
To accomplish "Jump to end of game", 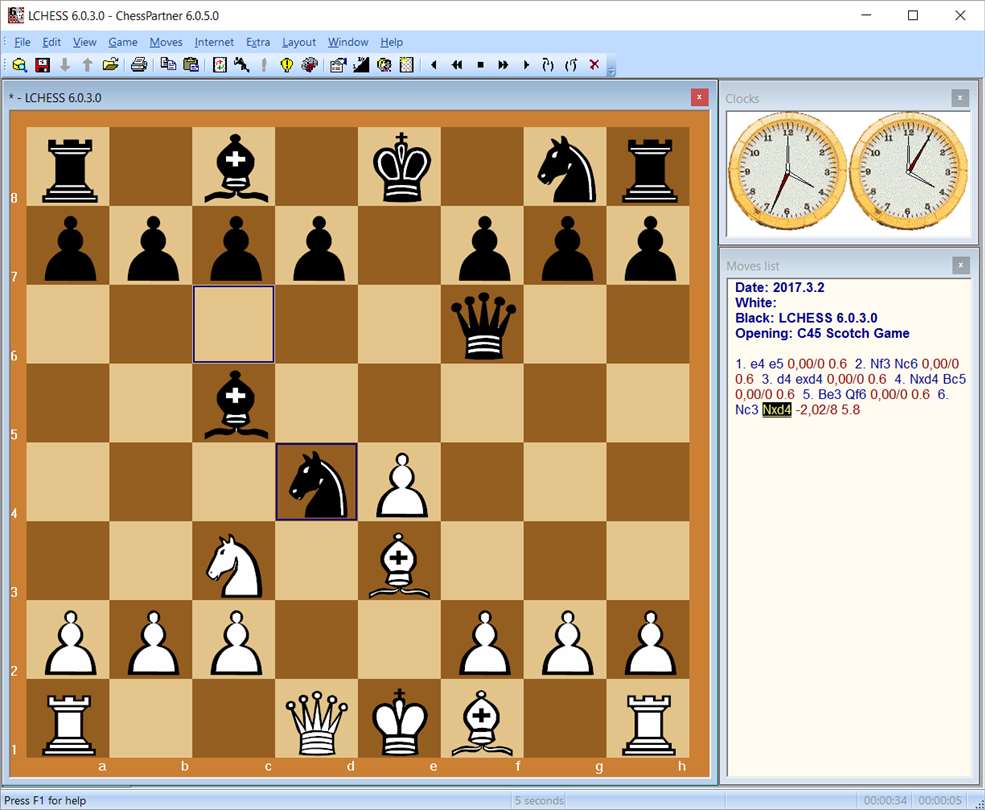I will click(503, 65).
